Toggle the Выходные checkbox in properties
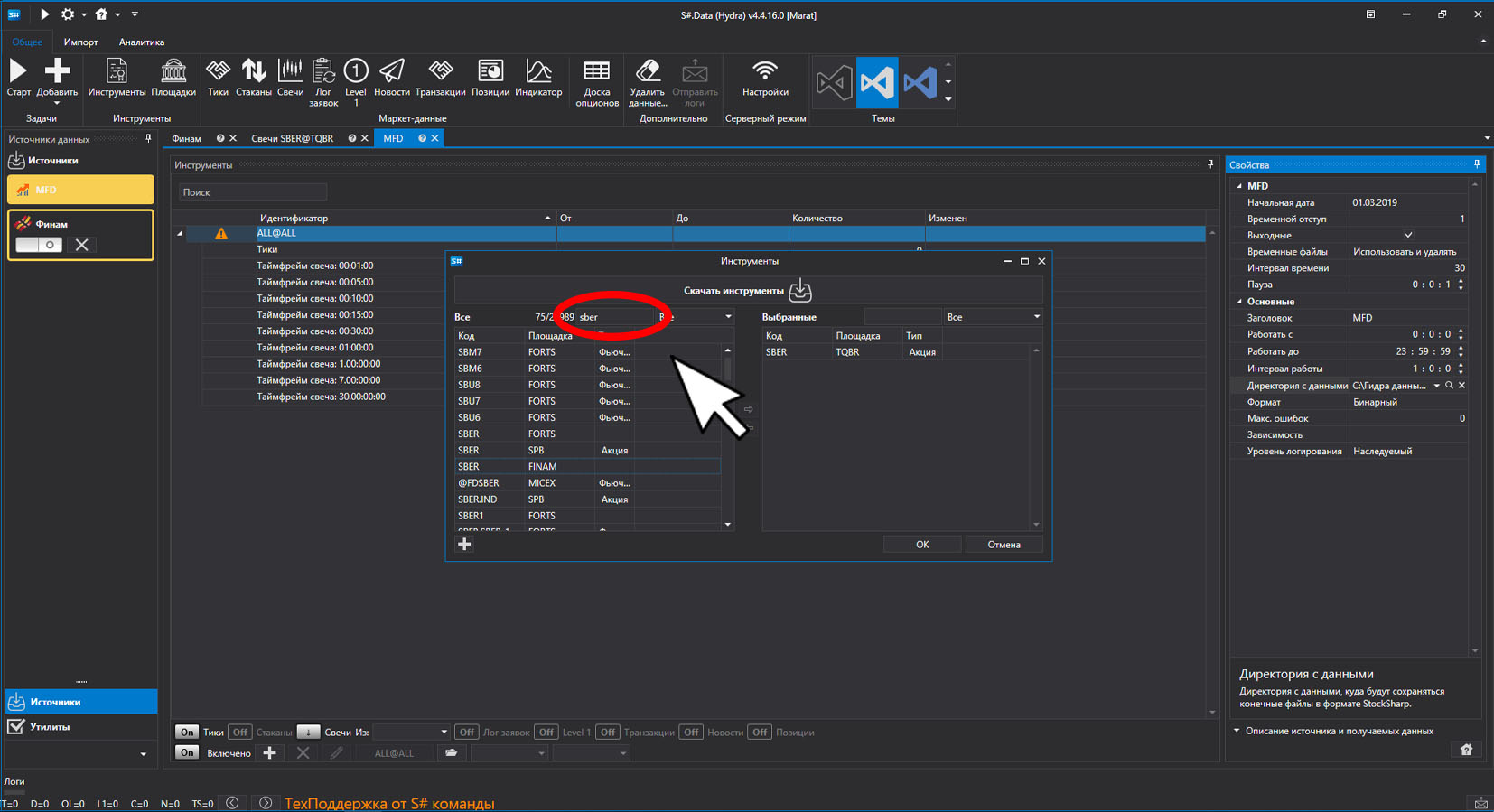 click(1408, 235)
